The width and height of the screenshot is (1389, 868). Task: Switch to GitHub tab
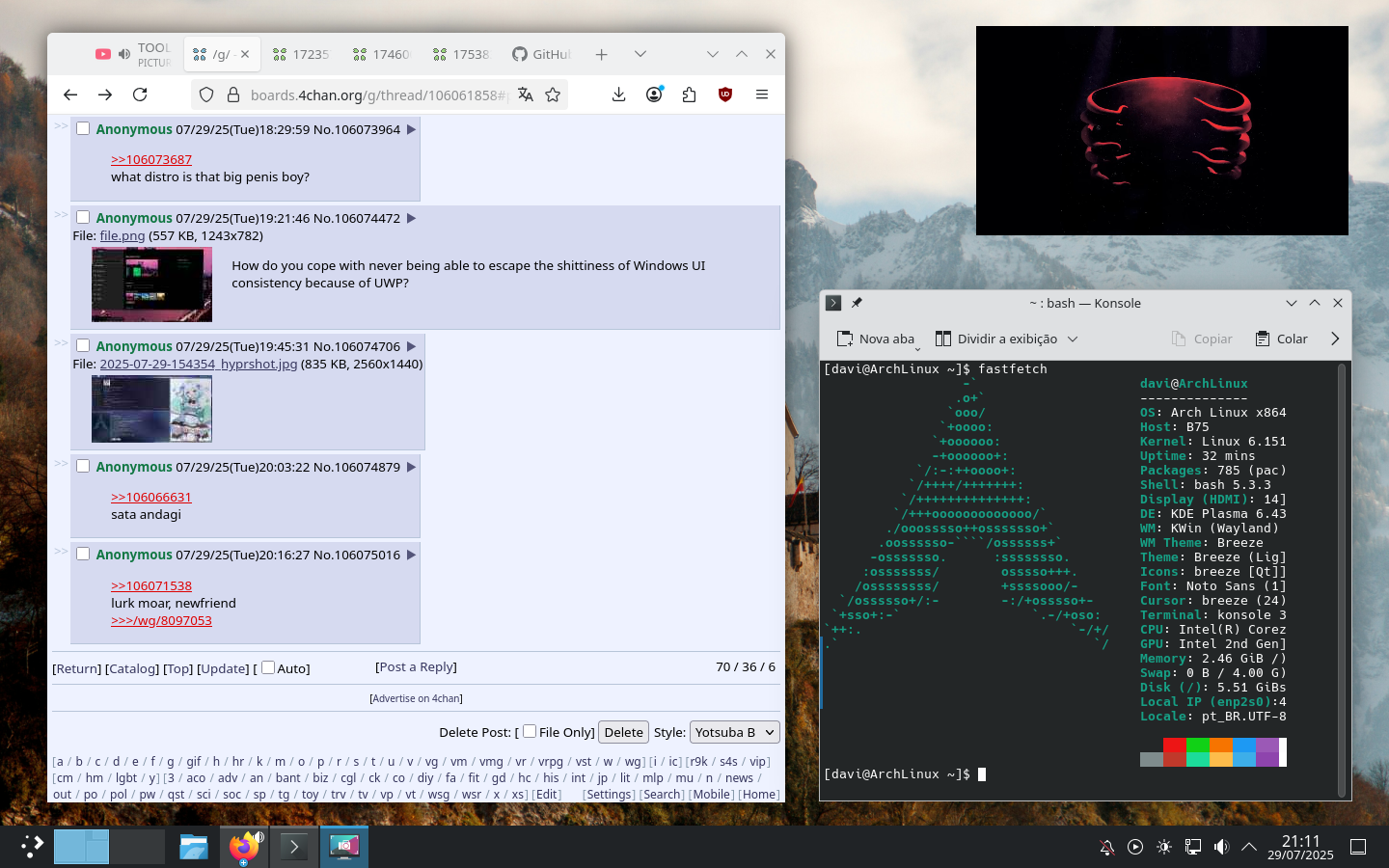click(541, 54)
